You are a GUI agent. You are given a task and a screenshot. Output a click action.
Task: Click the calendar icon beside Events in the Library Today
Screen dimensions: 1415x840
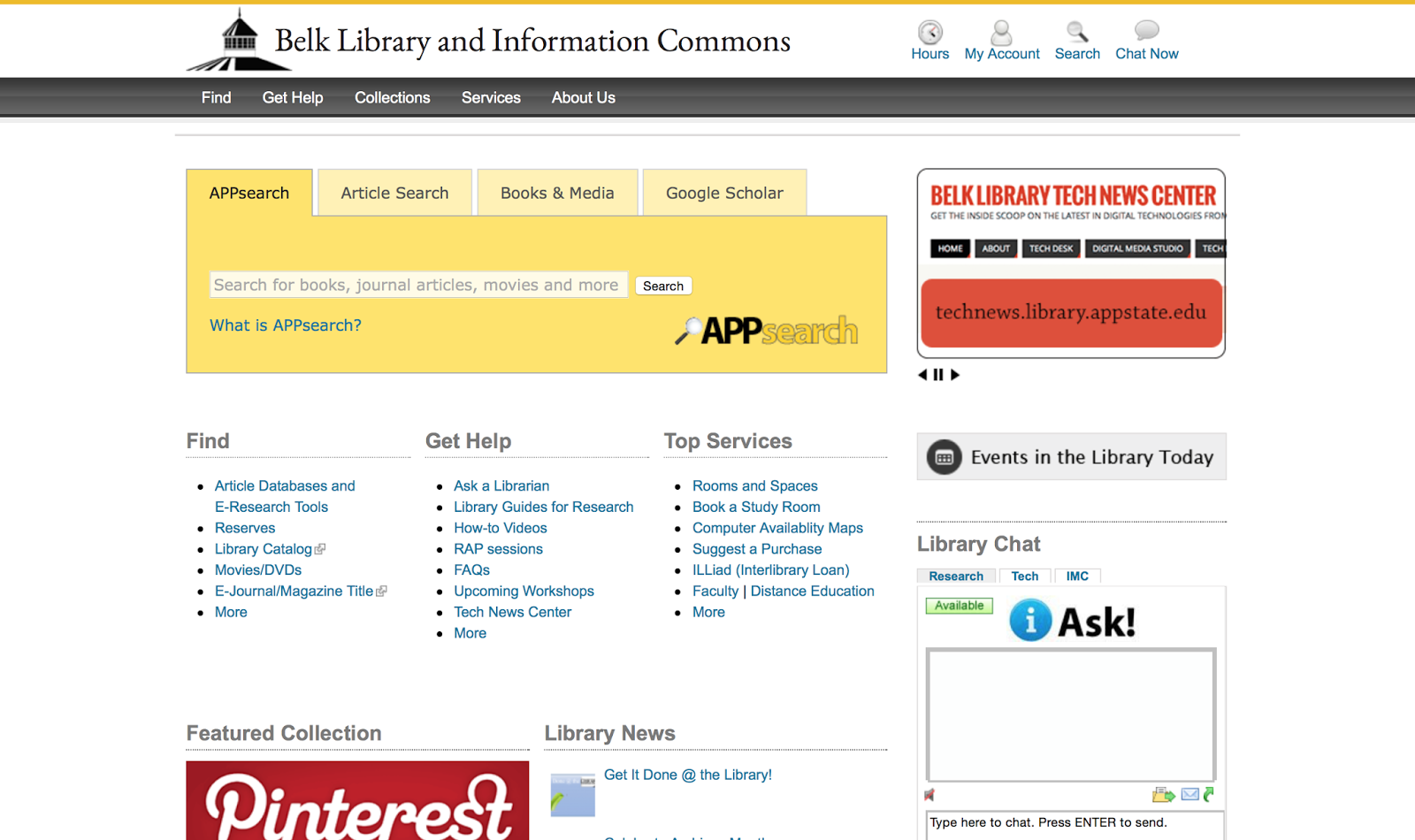(944, 457)
